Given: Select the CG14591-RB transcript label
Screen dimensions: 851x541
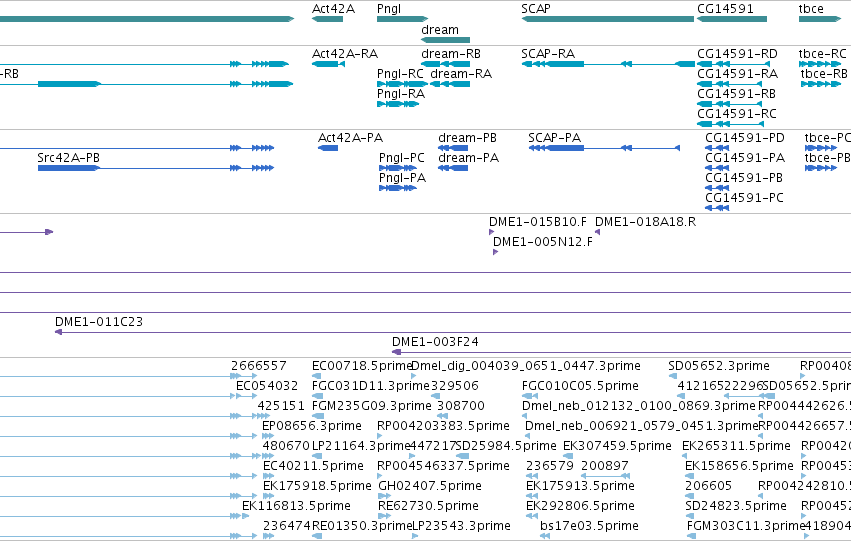Looking at the screenshot, I should (x=736, y=94).
